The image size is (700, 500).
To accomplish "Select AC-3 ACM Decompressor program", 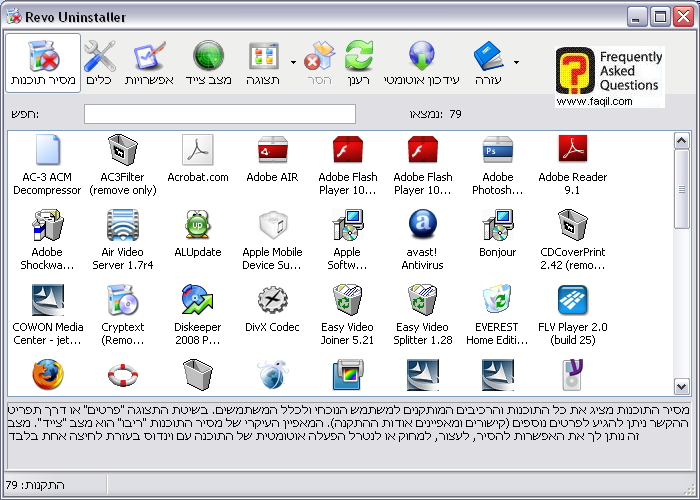I will tap(47, 165).
